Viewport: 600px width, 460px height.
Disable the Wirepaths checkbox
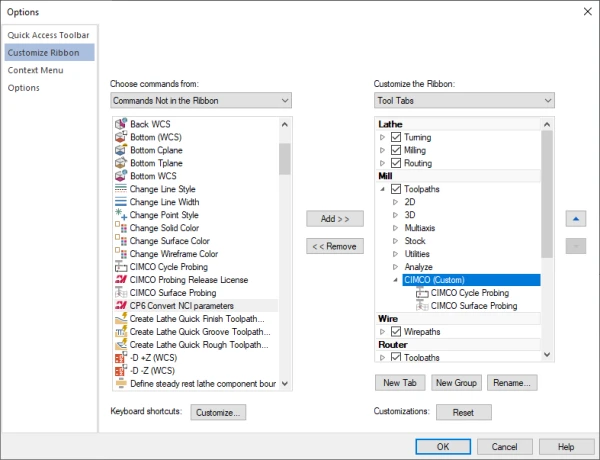point(397,331)
